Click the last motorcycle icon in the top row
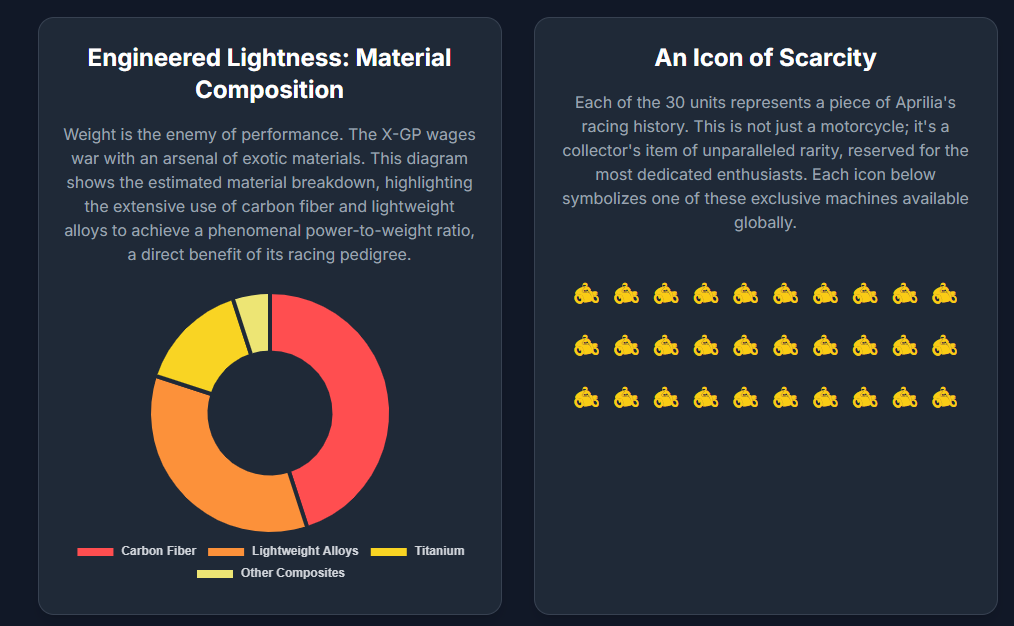 tap(944, 294)
